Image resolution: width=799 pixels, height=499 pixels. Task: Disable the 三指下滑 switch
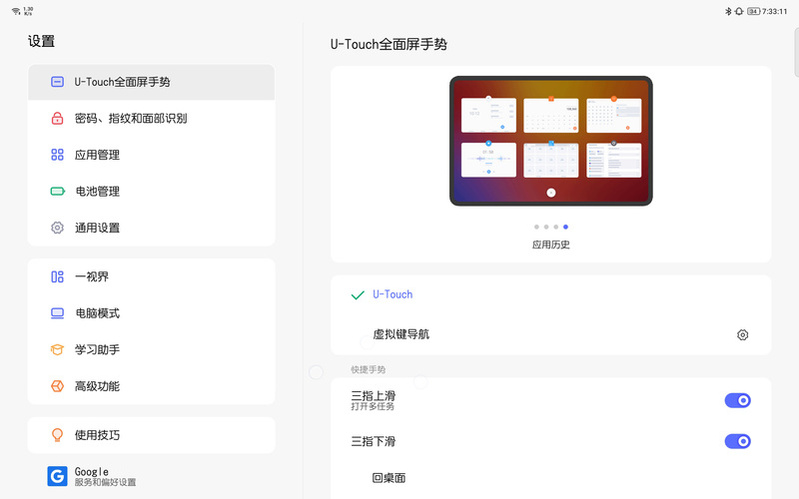pos(737,441)
